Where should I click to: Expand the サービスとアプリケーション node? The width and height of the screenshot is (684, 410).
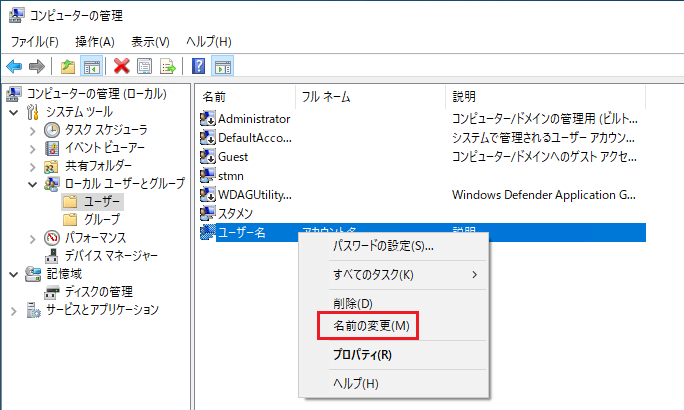click(14, 311)
